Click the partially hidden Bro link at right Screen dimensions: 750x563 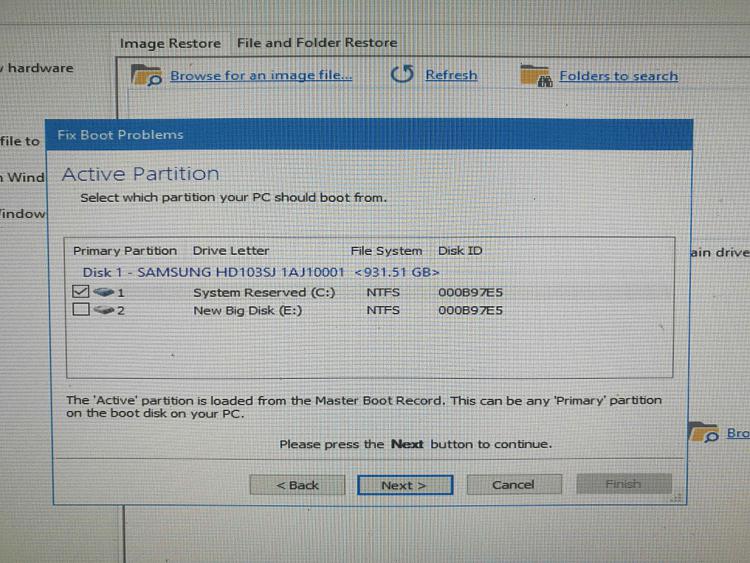(x=738, y=433)
